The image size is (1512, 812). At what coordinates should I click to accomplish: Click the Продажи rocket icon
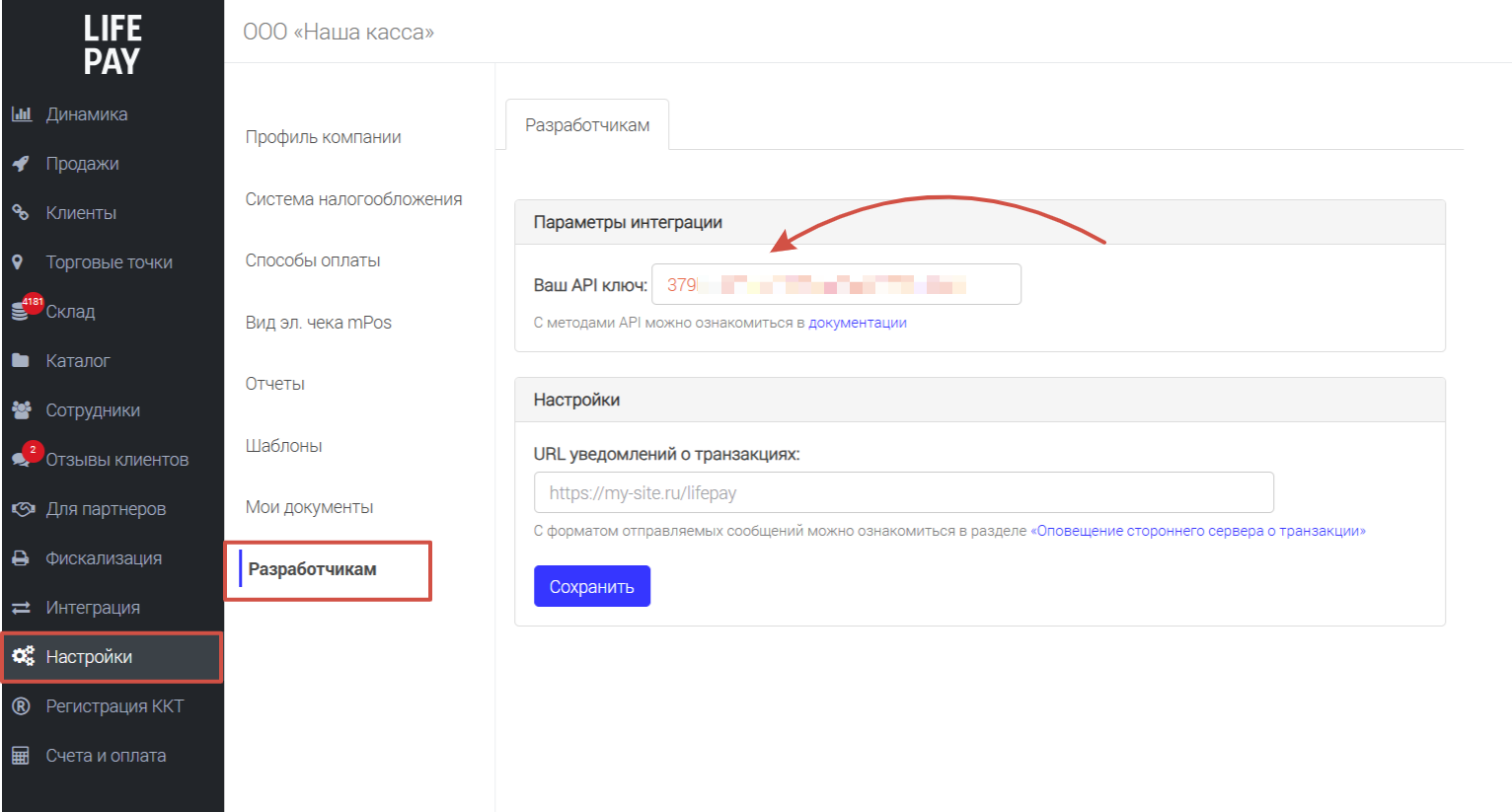pyautogui.click(x=21, y=164)
